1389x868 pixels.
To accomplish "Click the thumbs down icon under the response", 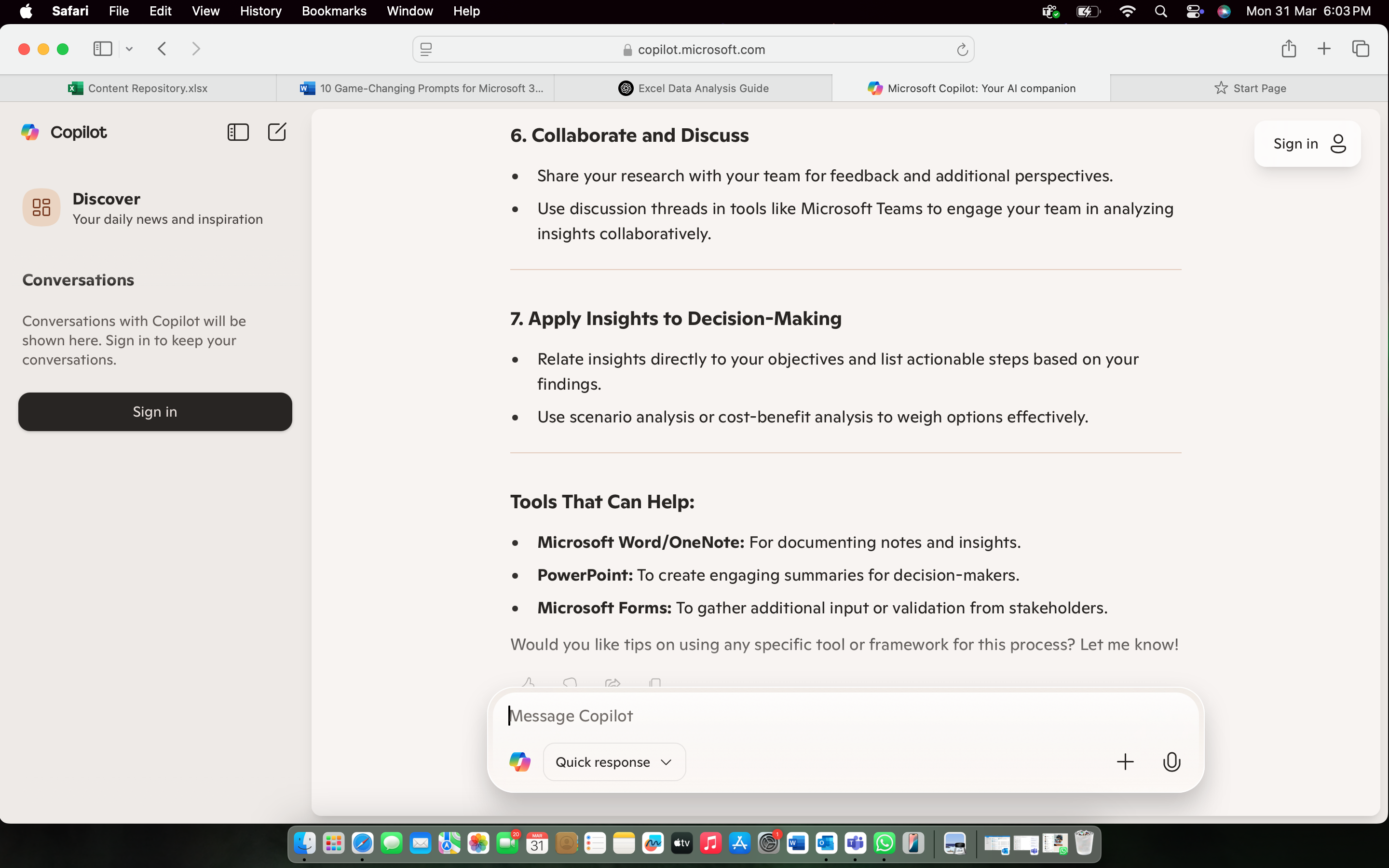I will [x=570, y=683].
